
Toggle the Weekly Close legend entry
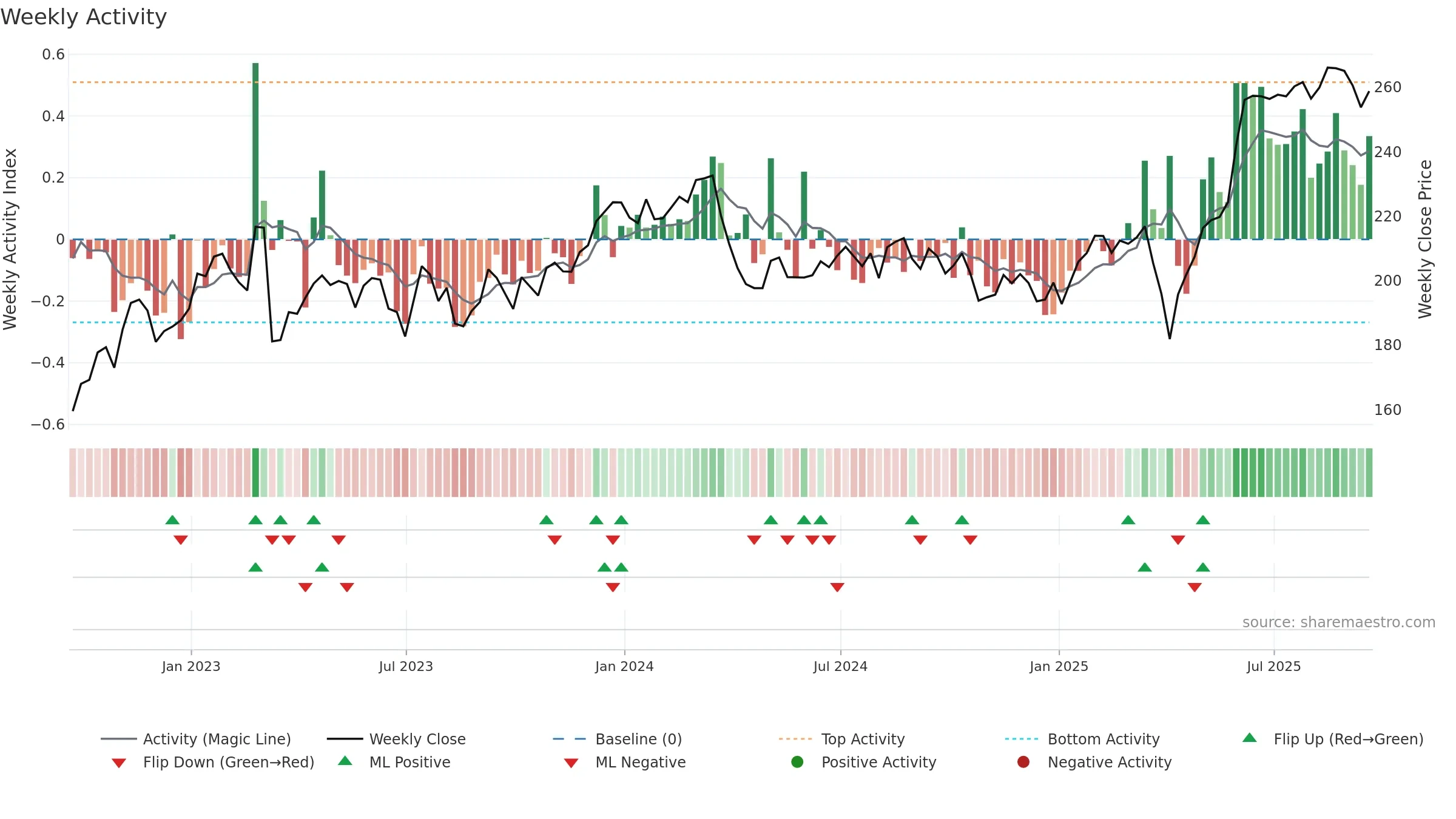coord(396,739)
